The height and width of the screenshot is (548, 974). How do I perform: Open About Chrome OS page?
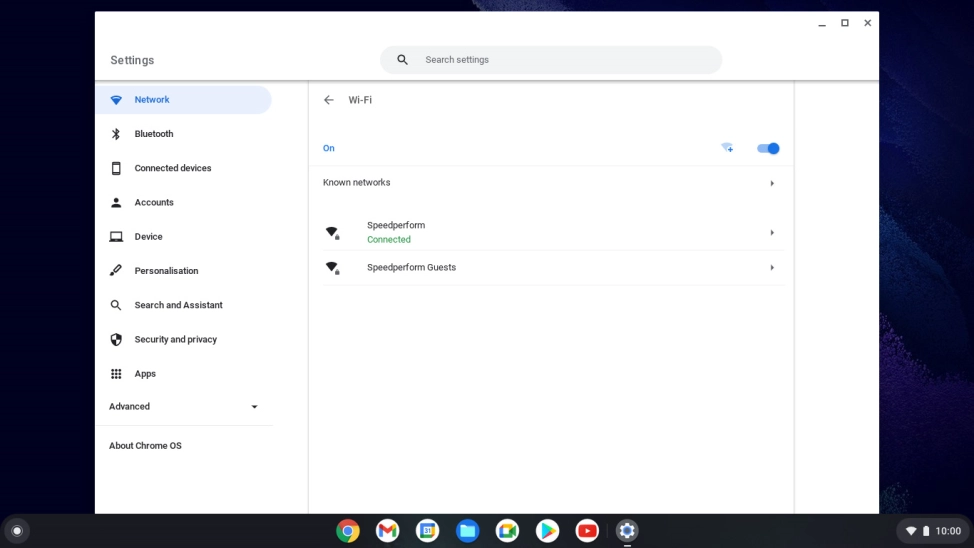[145, 446]
